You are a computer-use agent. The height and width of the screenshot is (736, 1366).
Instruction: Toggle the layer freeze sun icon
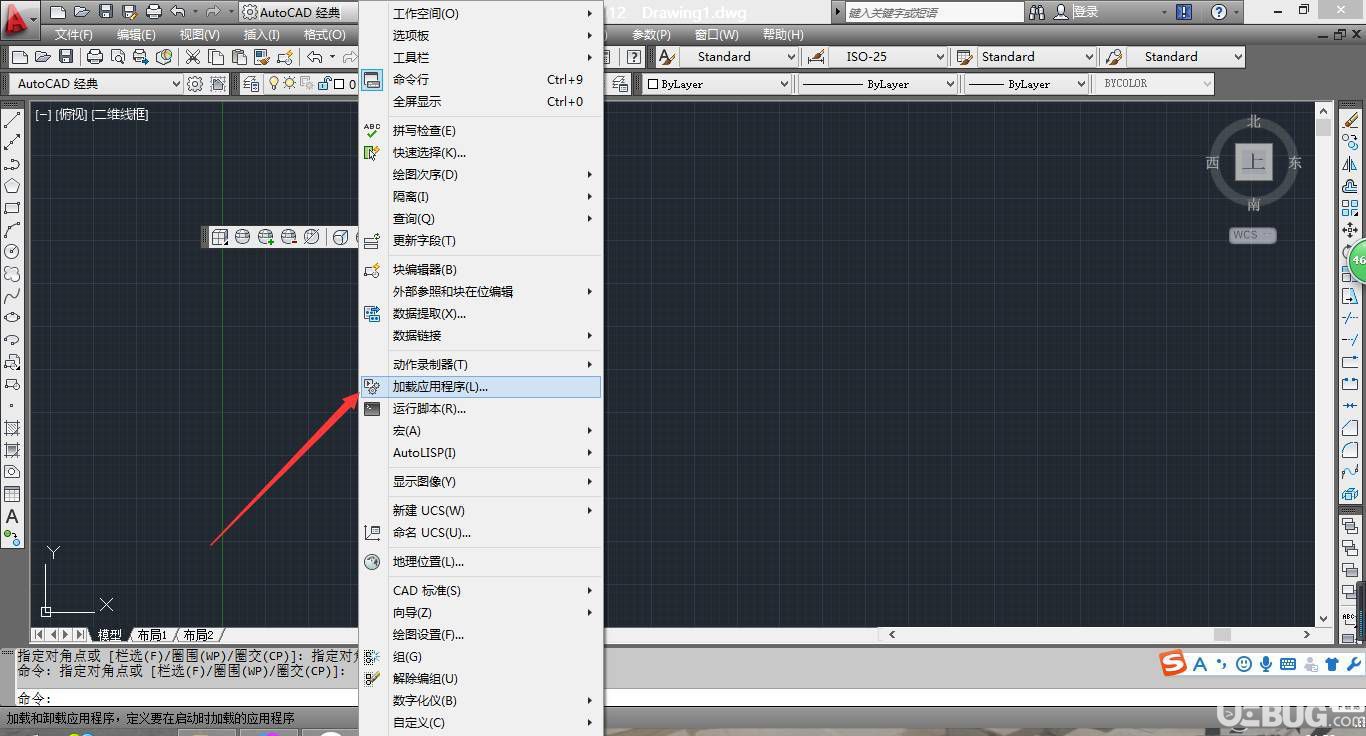(x=289, y=84)
